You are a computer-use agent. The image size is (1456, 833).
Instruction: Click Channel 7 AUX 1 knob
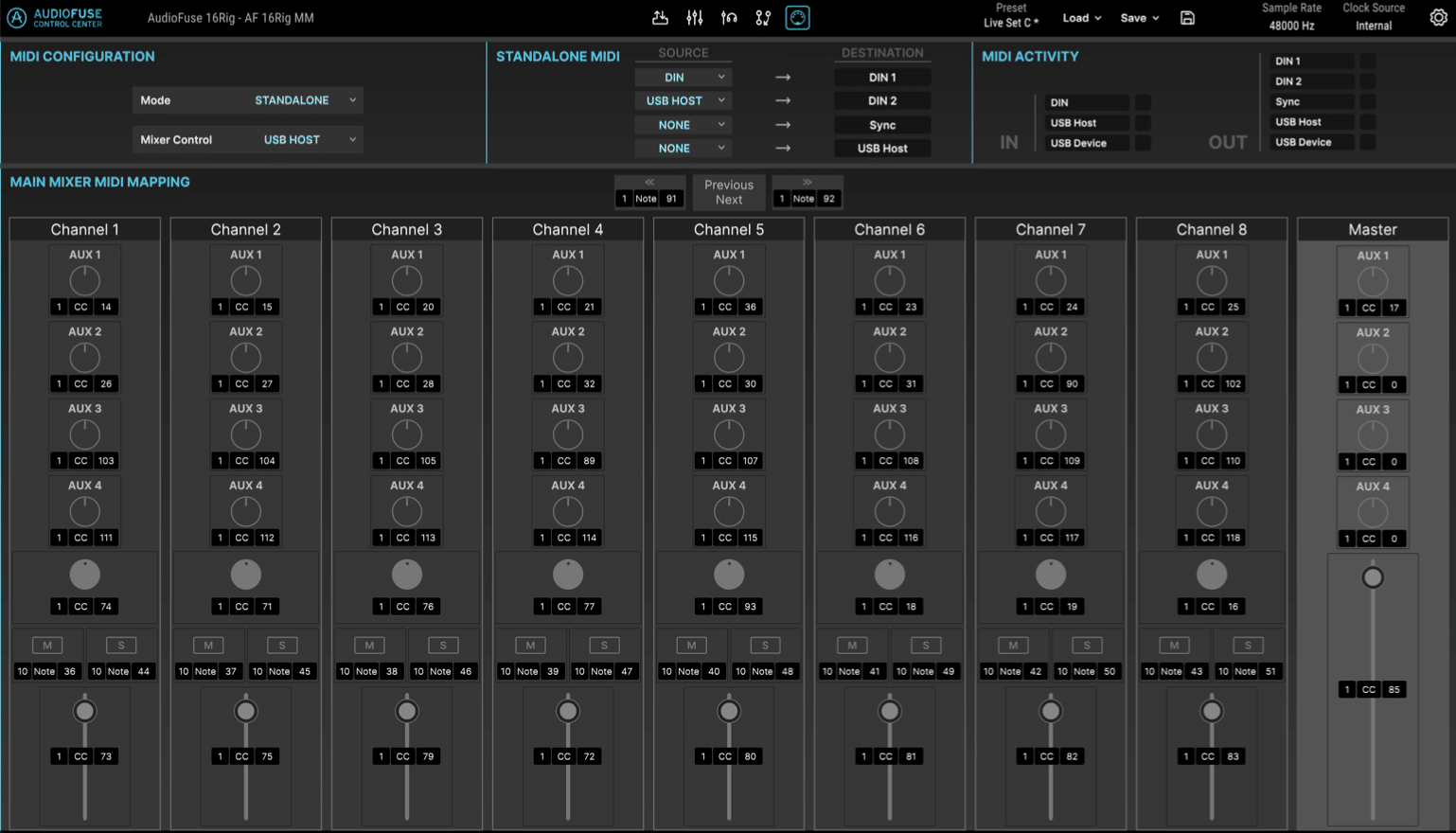[1051, 280]
